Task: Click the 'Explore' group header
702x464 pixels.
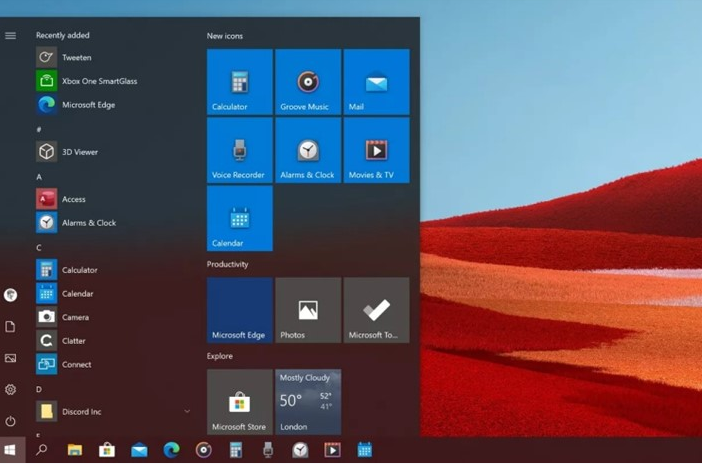Action: [220, 356]
